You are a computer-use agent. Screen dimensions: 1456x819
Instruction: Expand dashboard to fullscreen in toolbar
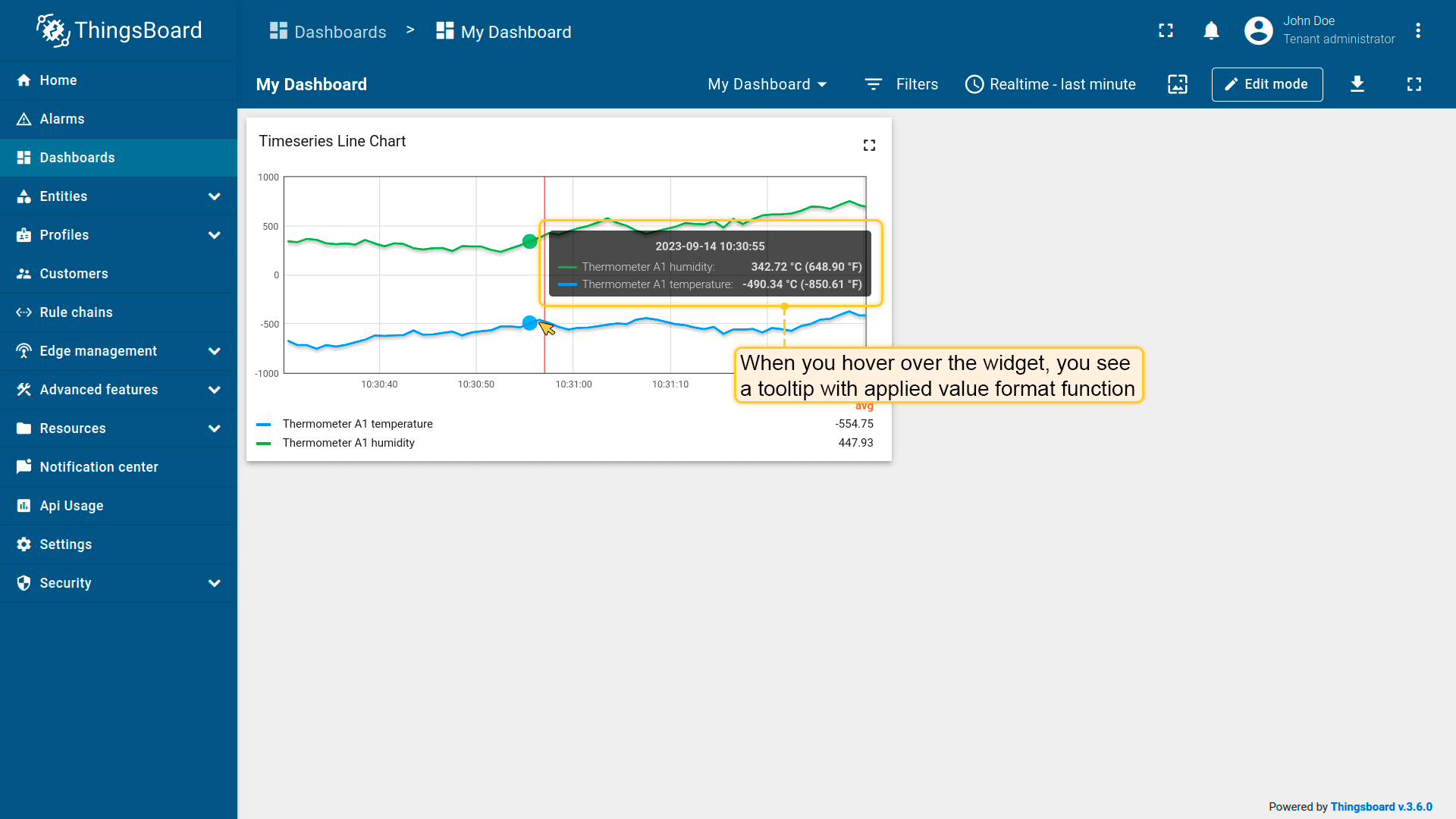pos(1414,84)
